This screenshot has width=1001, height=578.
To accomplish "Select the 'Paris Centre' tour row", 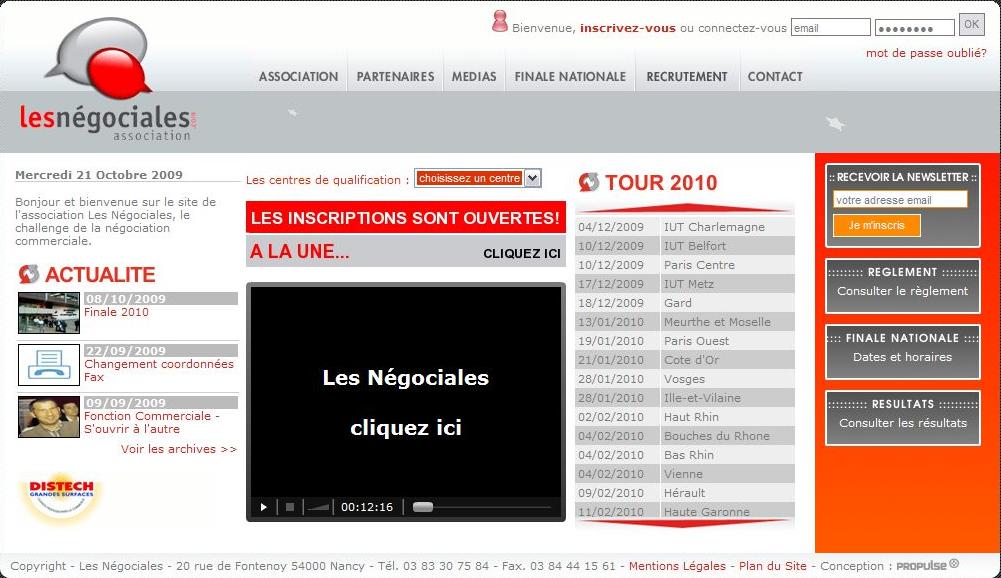I will point(685,265).
